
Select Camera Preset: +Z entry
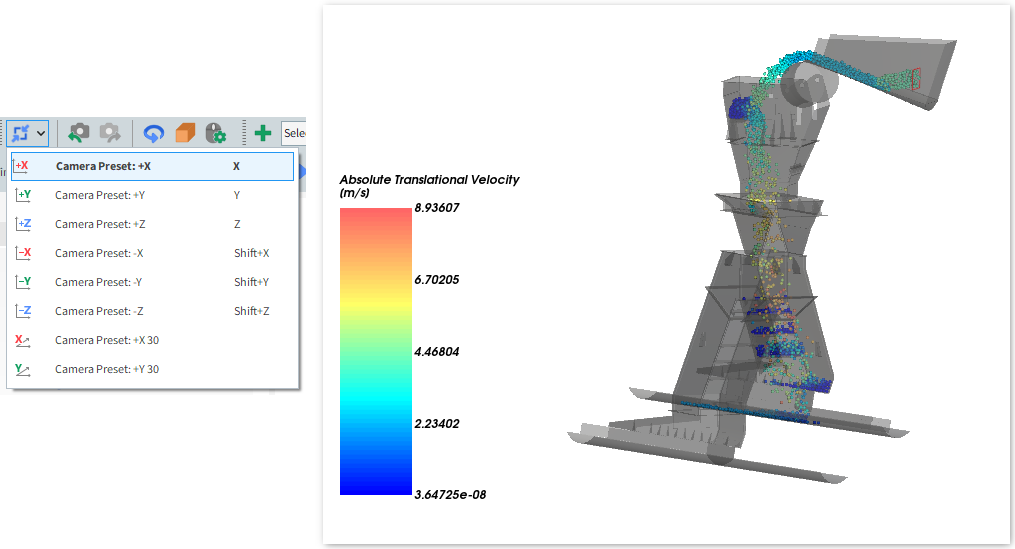100,224
